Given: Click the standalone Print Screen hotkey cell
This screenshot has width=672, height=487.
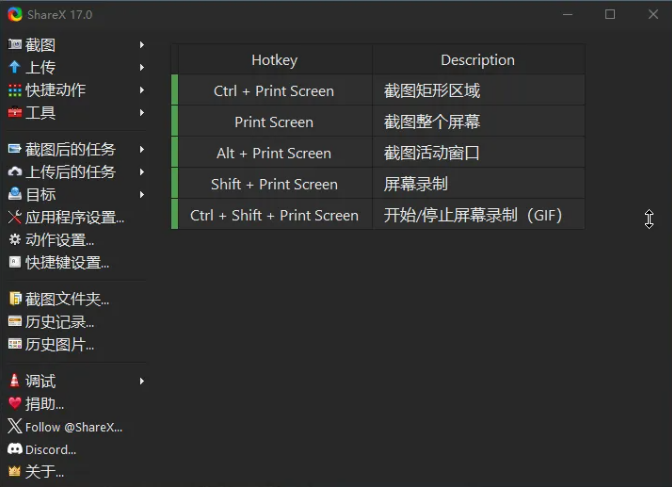Looking at the screenshot, I should pyautogui.click(x=275, y=122).
